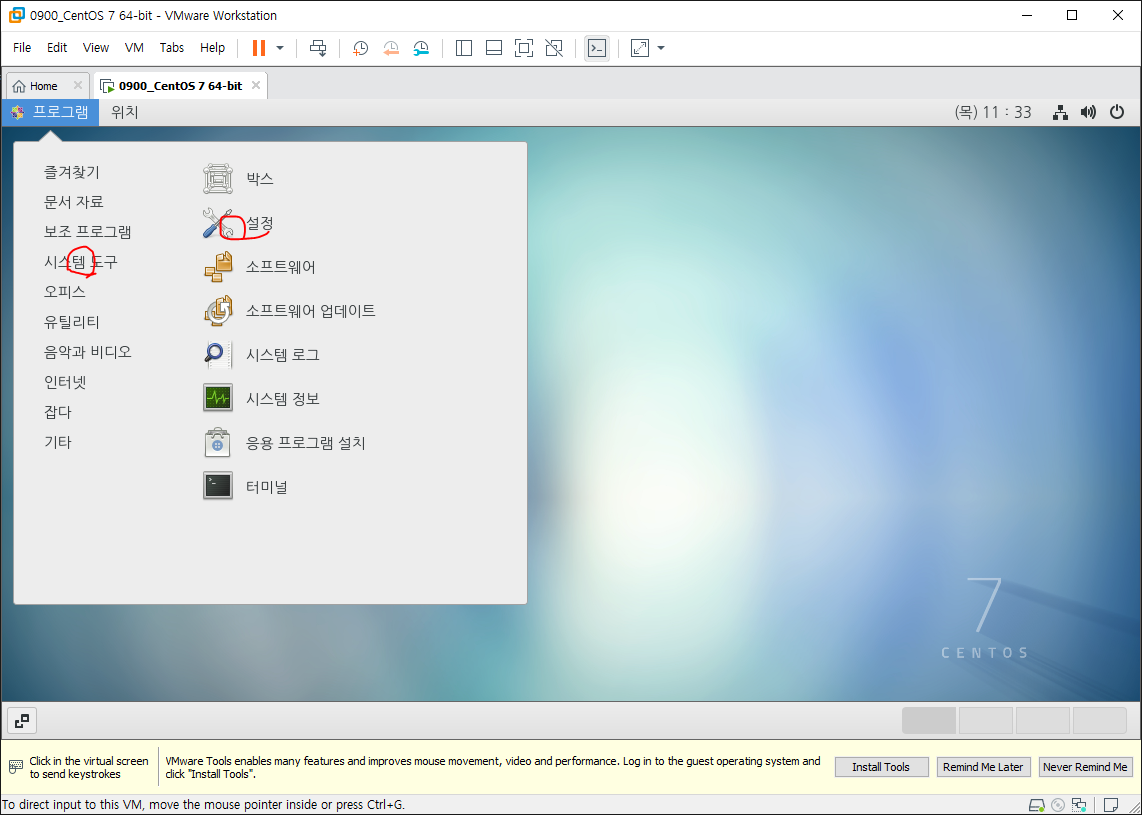
Task: Click the power icon in top bar
Action: (x=1117, y=112)
